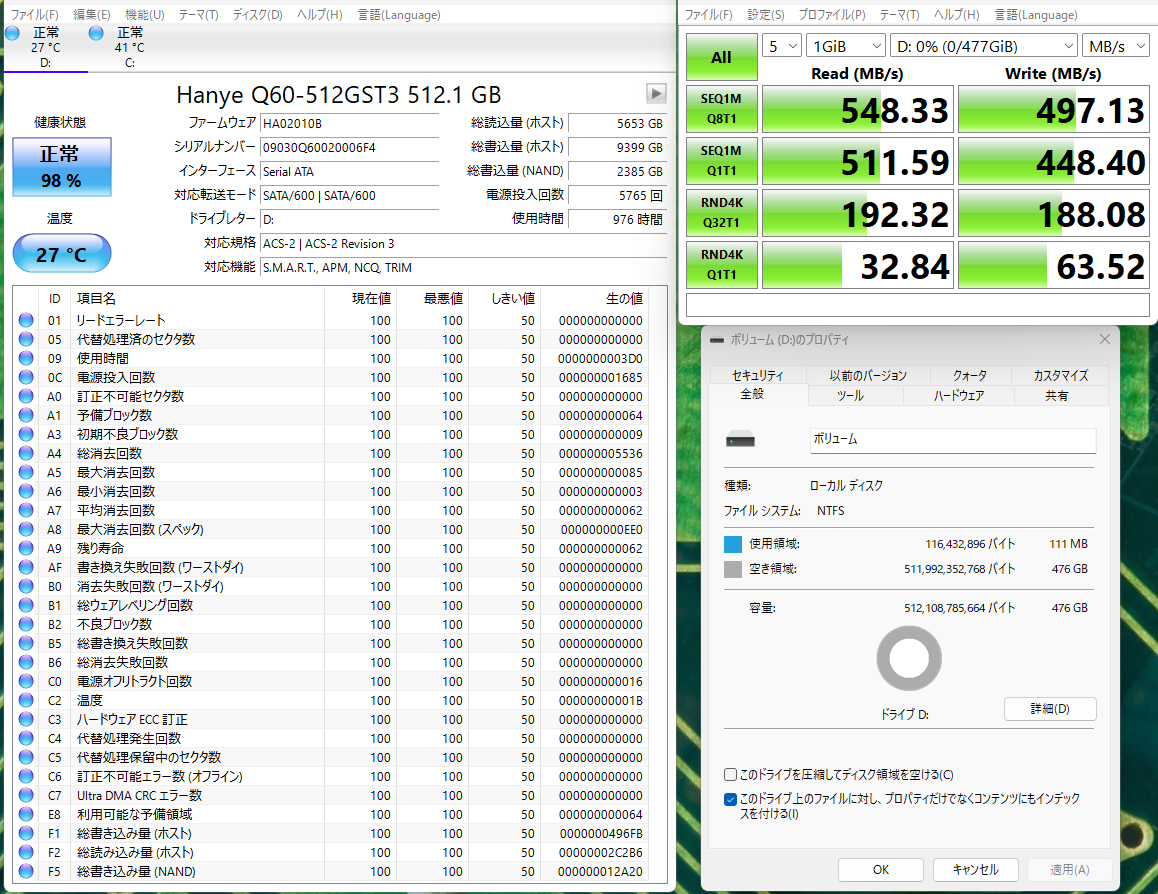Click the 27 °C temperature indicator
The width and height of the screenshot is (1158, 894).
pos(61,254)
